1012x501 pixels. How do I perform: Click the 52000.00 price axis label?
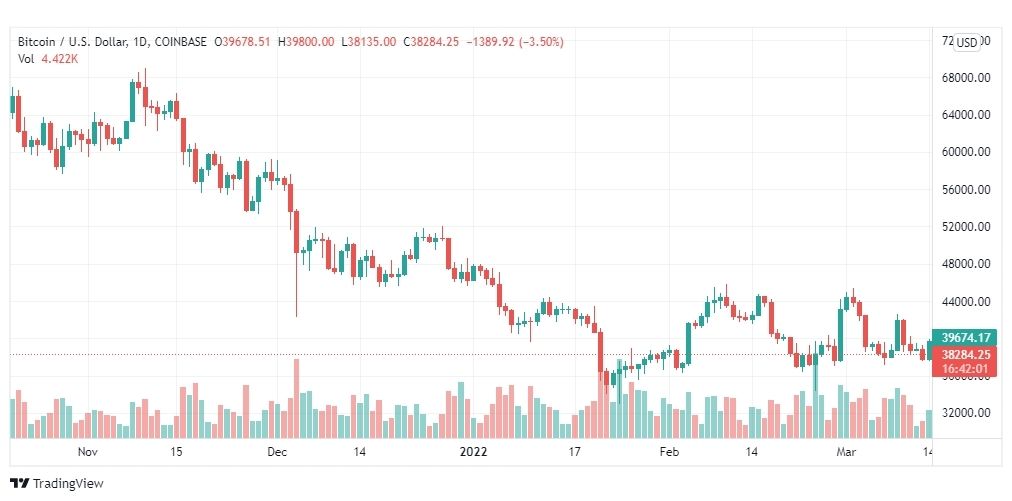point(966,227)
